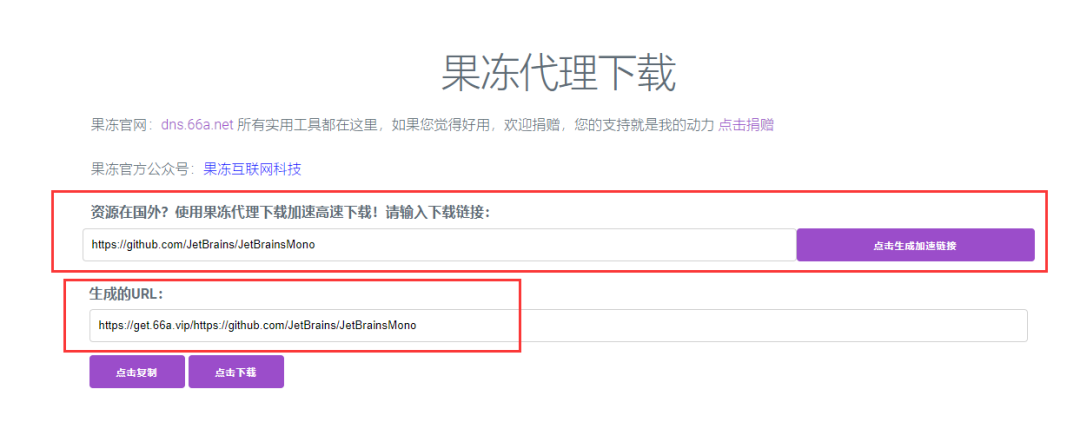Open the 果冻互联网科技 public account link
Screen dimensions: 1080x442
click(x=252, y=169)
